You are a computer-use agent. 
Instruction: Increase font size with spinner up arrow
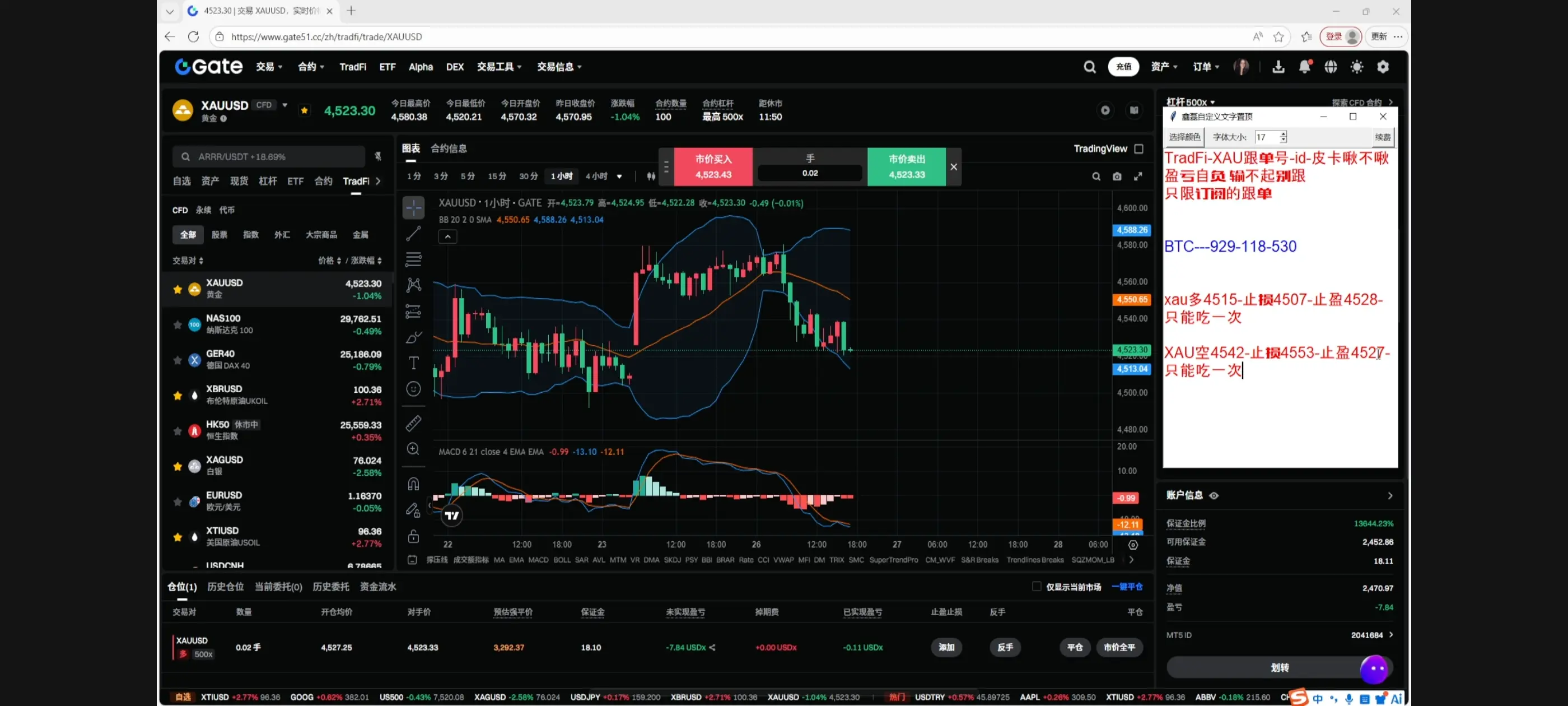pos(1283,134)
